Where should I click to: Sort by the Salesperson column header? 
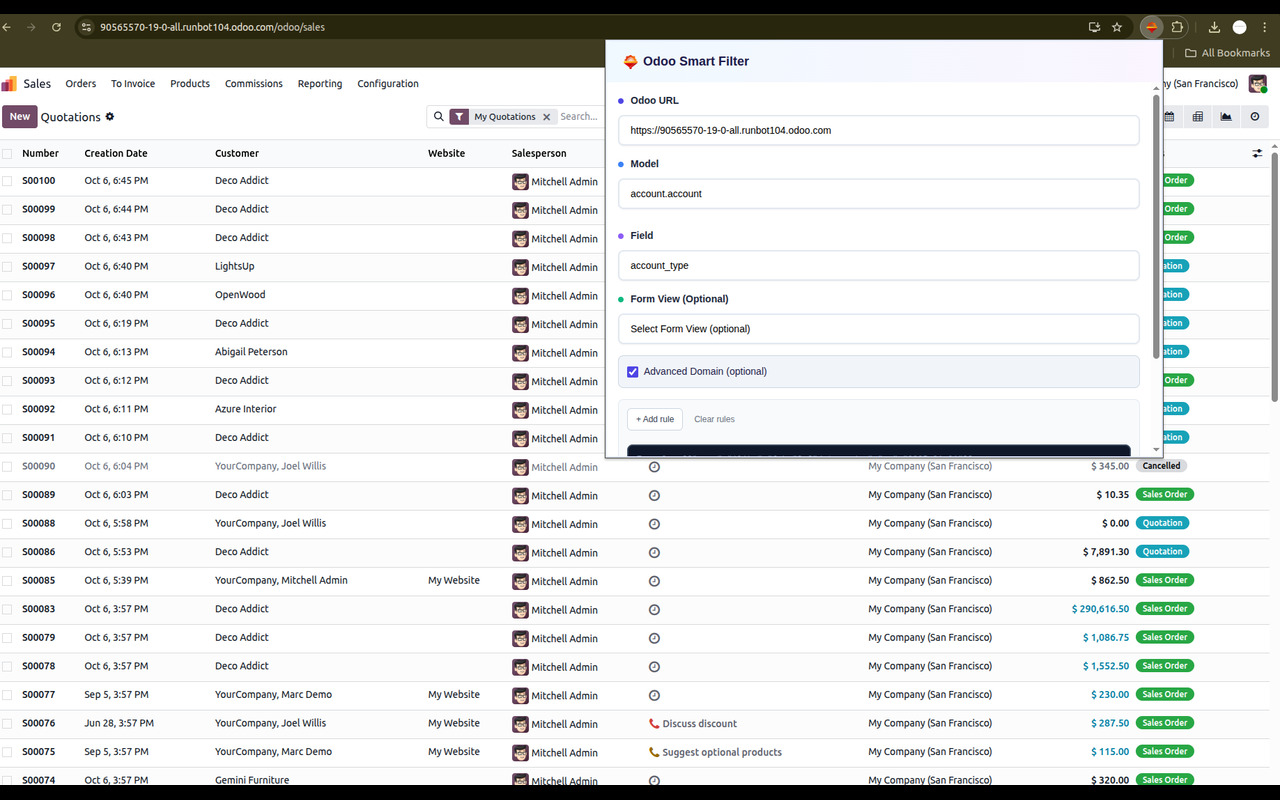click(539, 153)
